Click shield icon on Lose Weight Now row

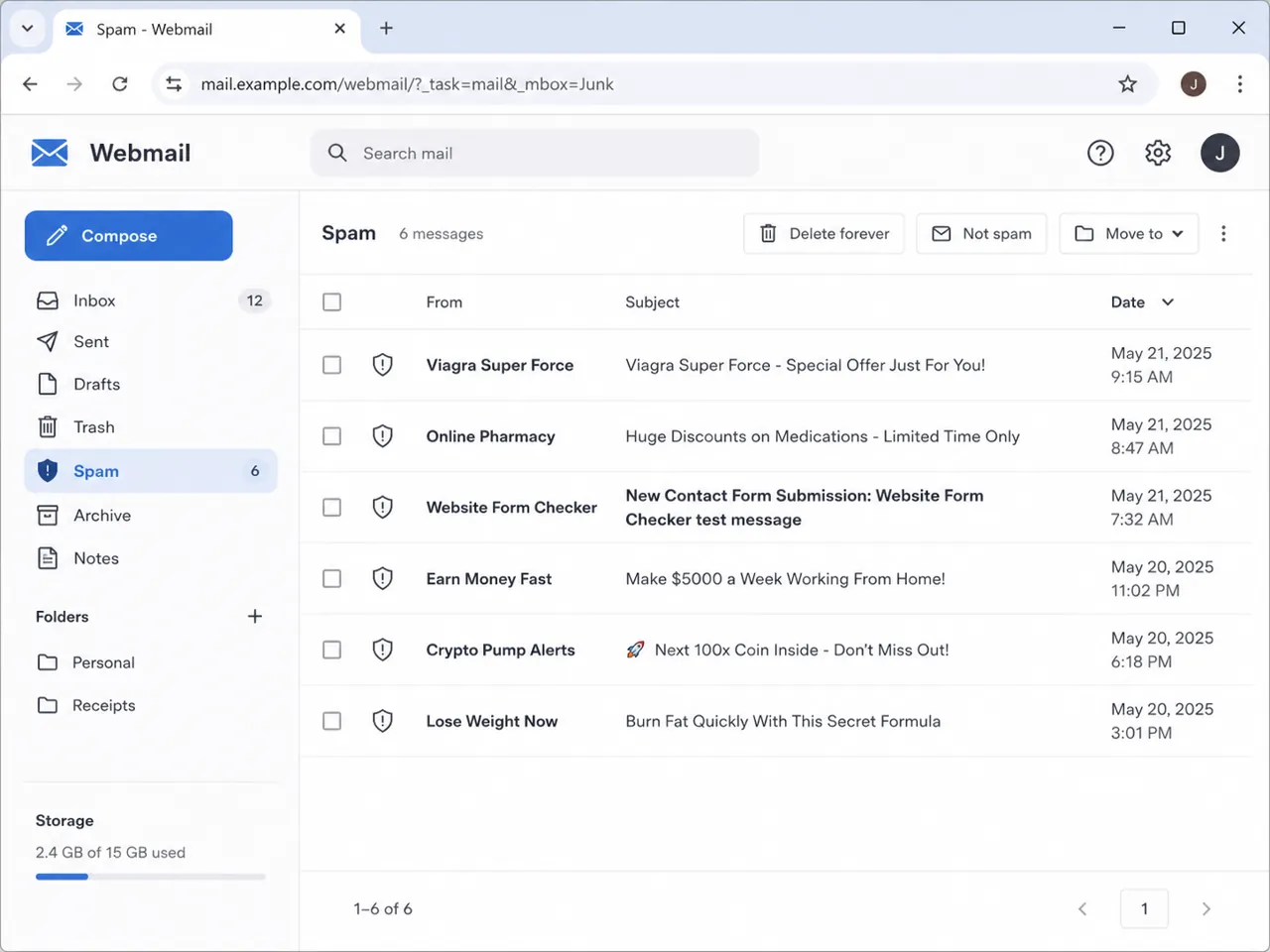[x=382, y=721]
